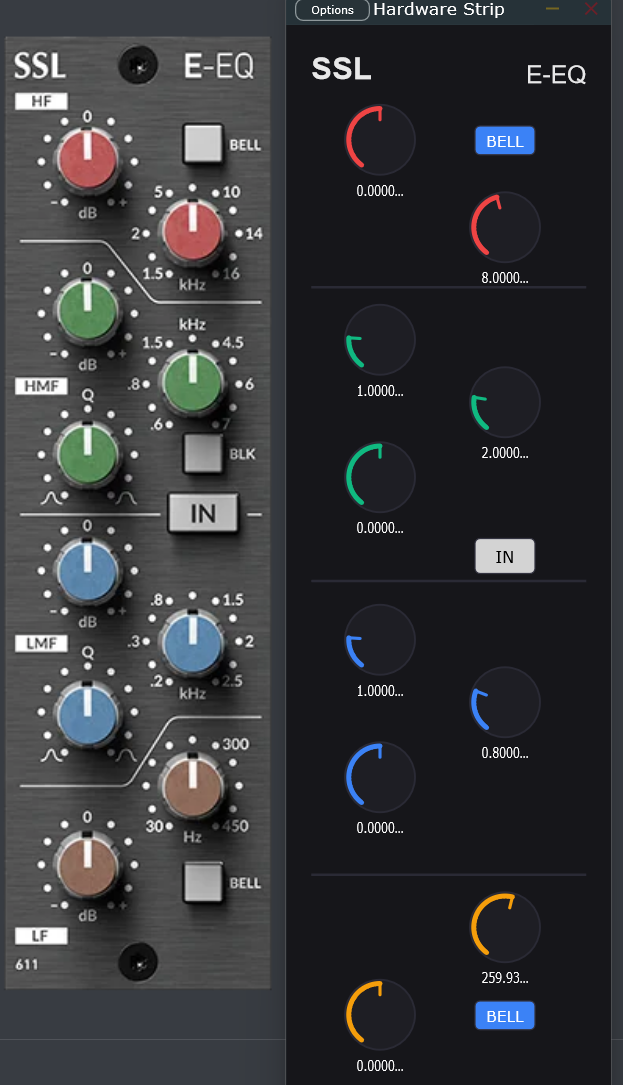The image size is (623, 1085).
Task: Close the Hardware Strip window
Action: (x=590, y=8)
